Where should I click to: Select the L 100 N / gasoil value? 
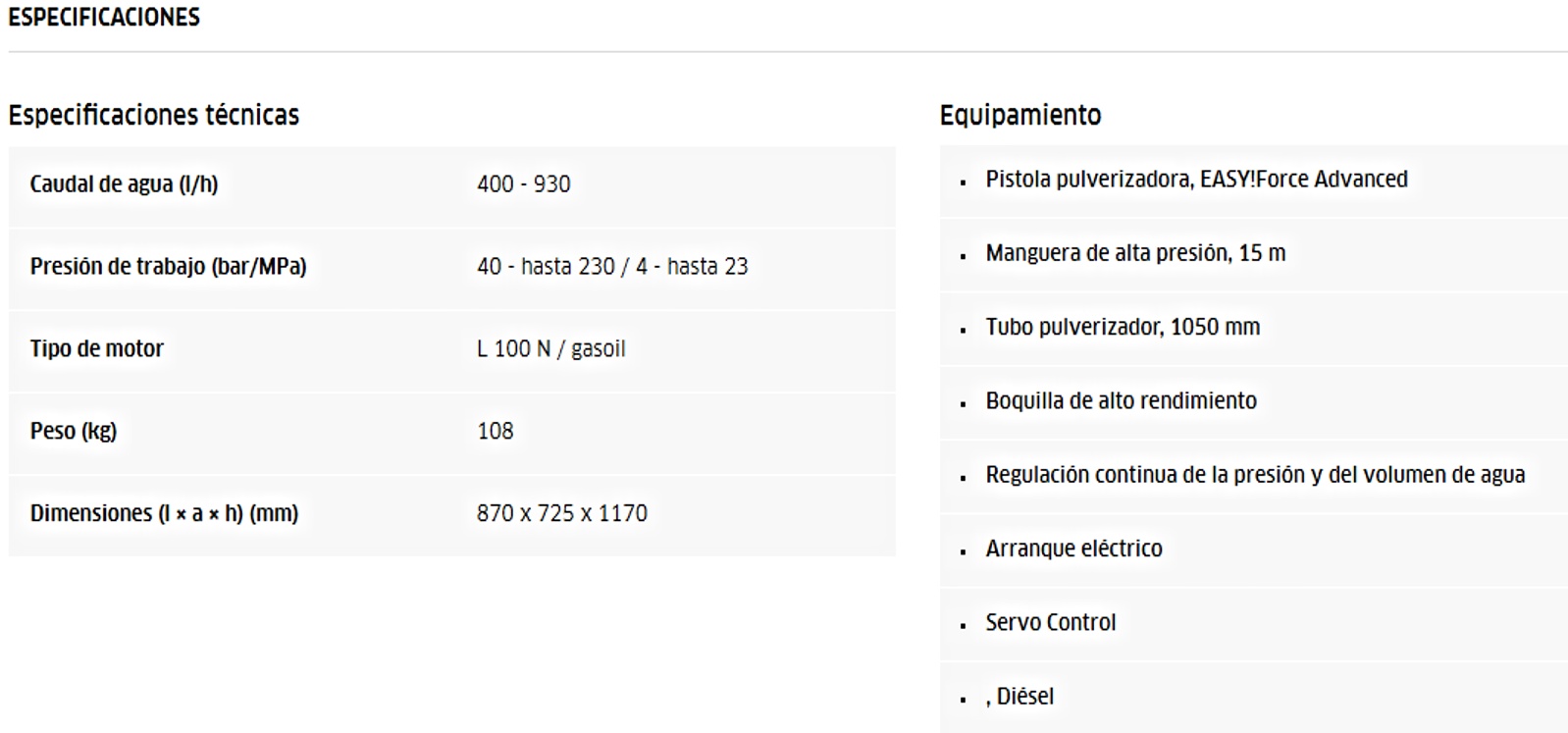coord(551,348)
